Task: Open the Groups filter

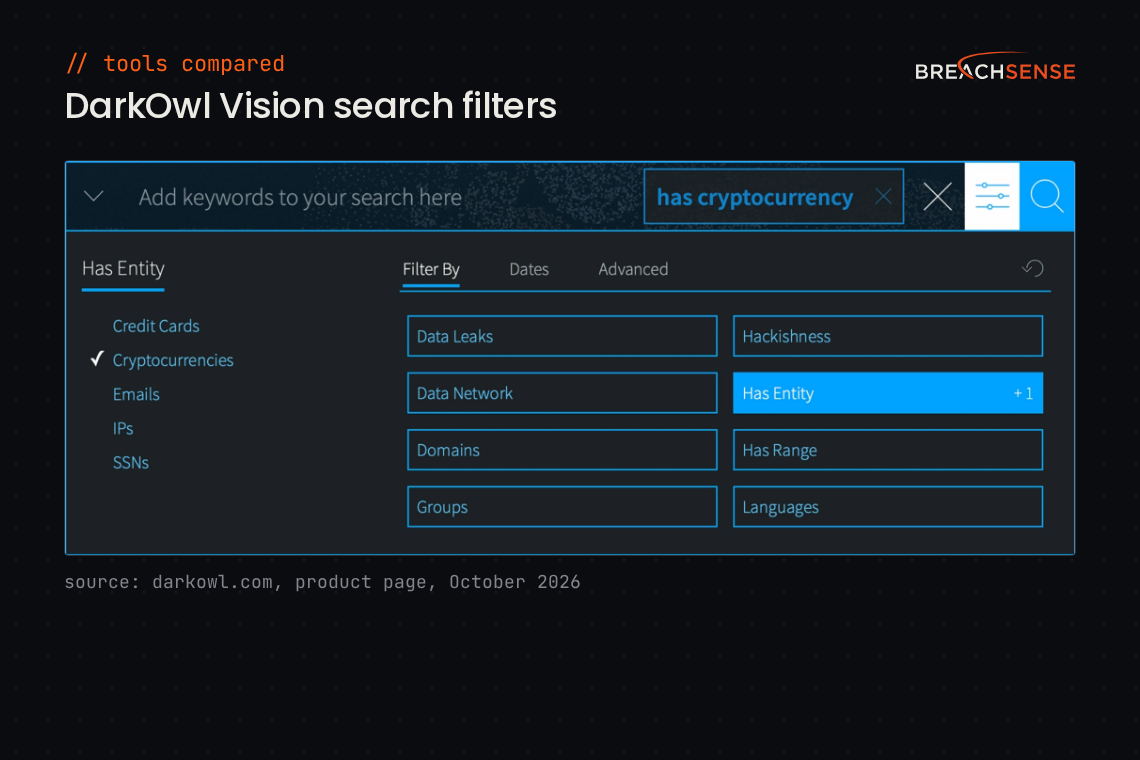Action: pos(562,506)
